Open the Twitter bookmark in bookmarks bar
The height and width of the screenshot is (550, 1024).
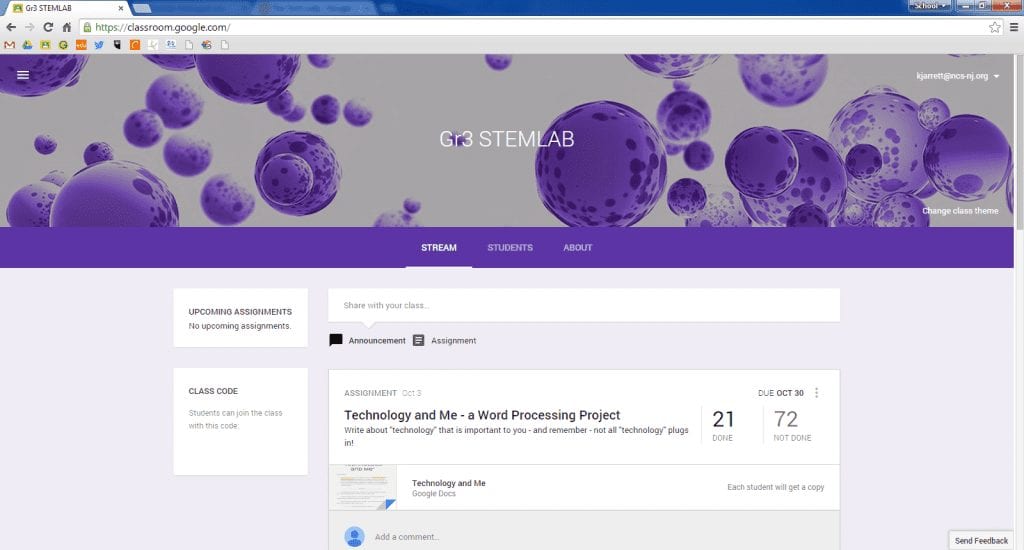pyautogui.click(x=99, y=45)
